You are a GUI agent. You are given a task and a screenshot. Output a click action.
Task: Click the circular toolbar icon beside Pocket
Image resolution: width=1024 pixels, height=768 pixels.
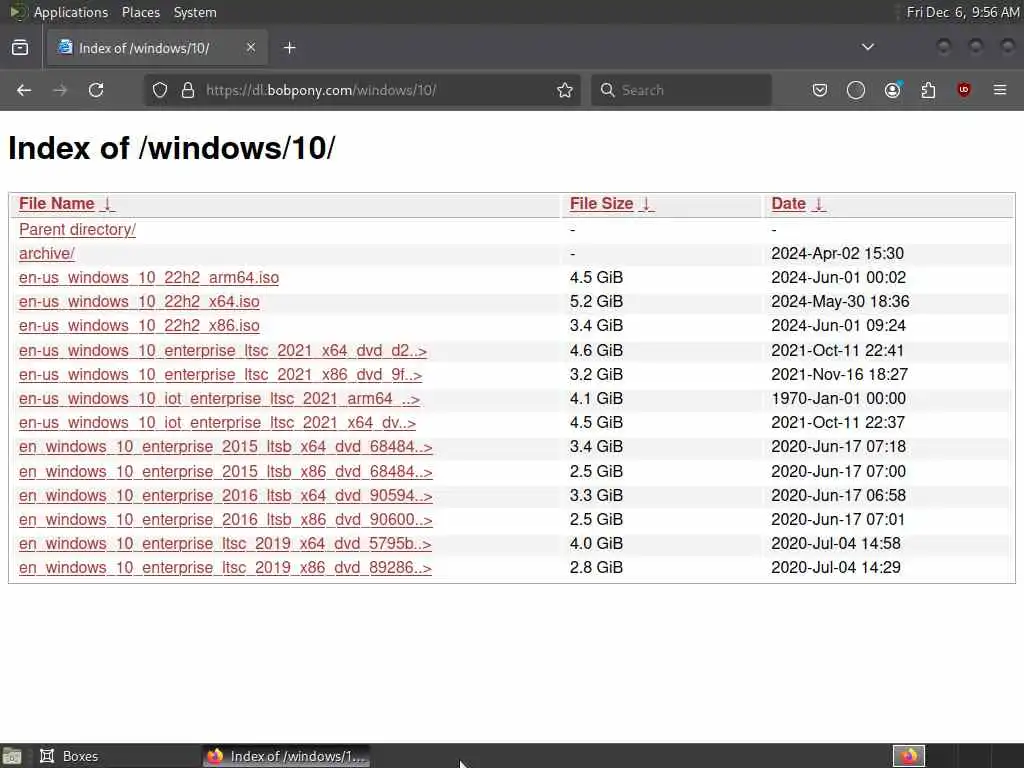click(856, 90)
